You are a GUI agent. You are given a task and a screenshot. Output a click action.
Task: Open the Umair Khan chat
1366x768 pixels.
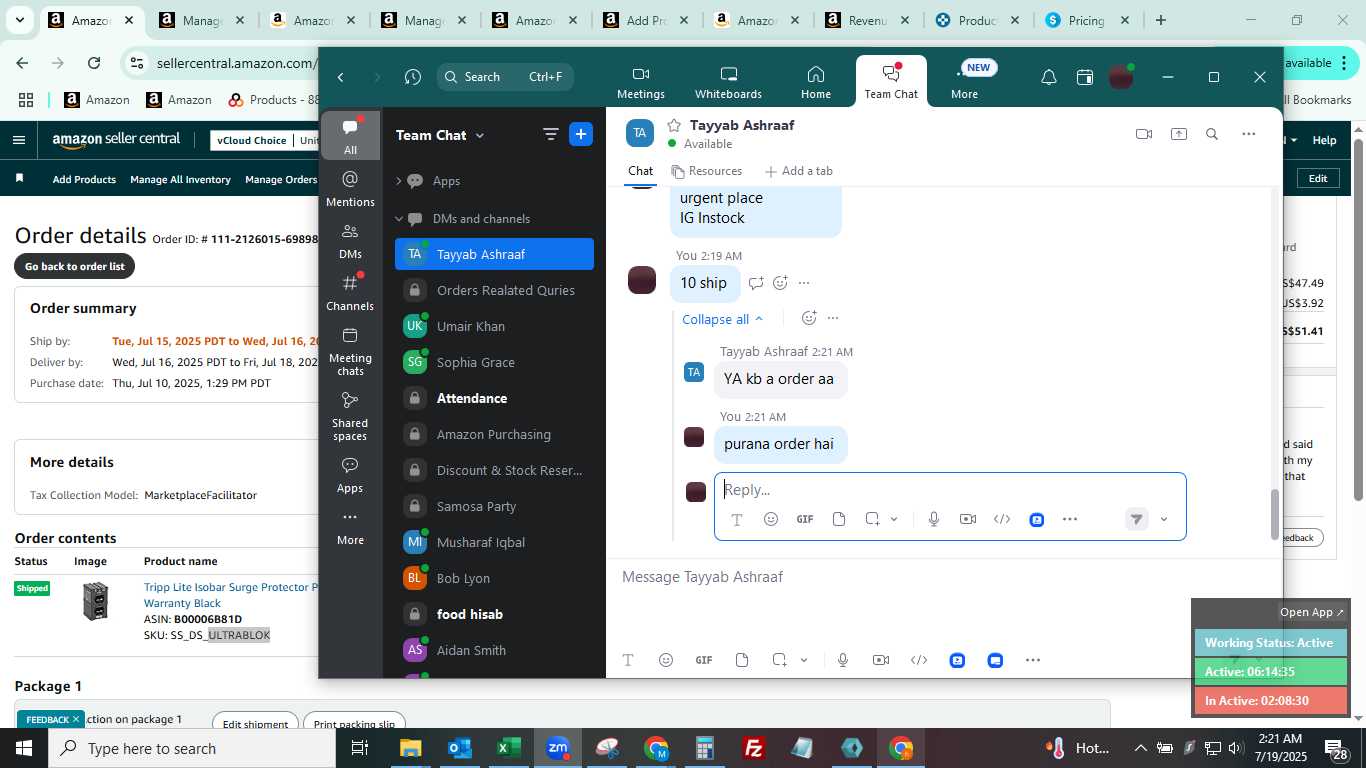(494, 326)
